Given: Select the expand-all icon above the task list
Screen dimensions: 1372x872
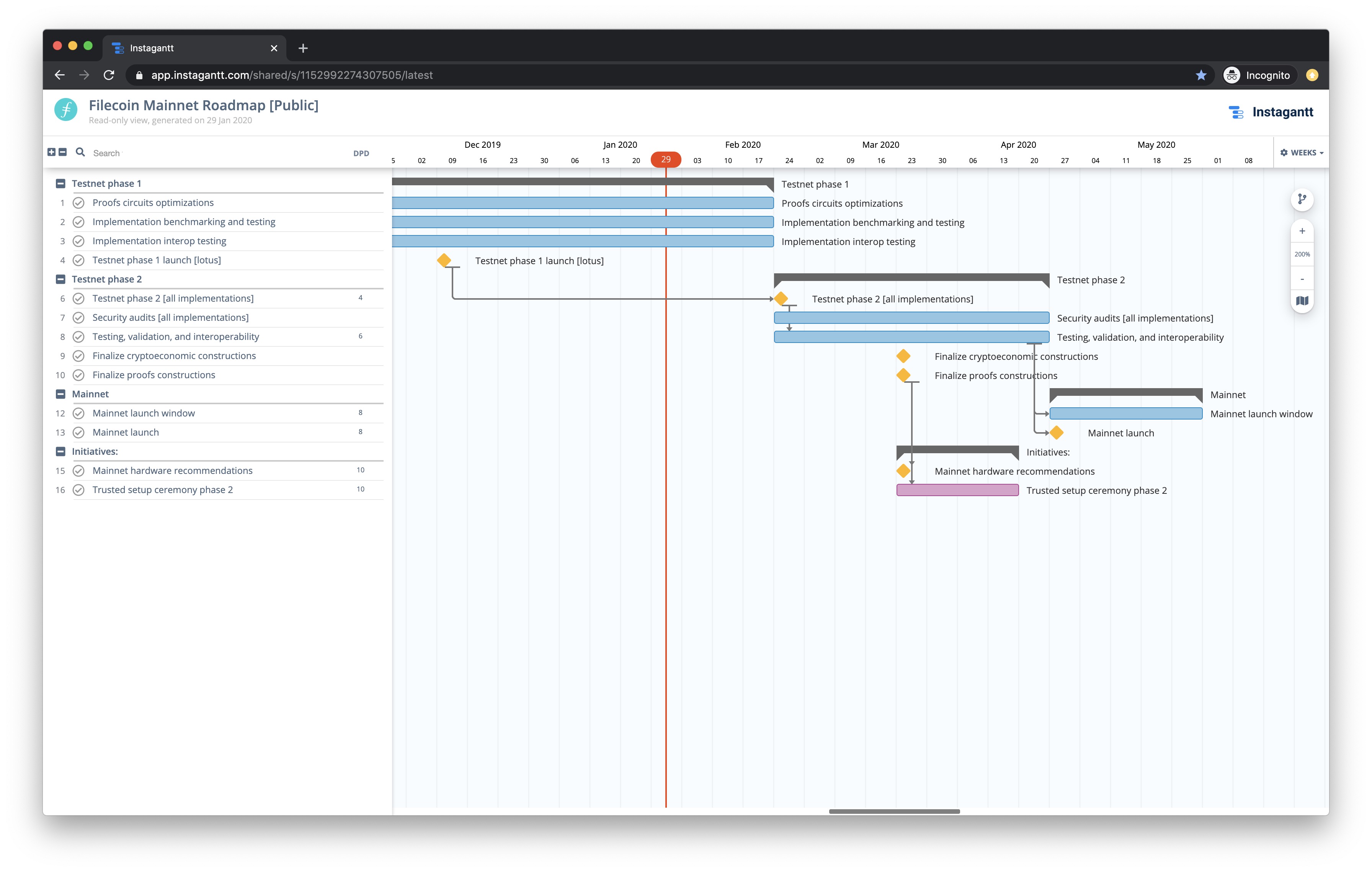Looking at the screenshot, I should (x=51, y=152).
